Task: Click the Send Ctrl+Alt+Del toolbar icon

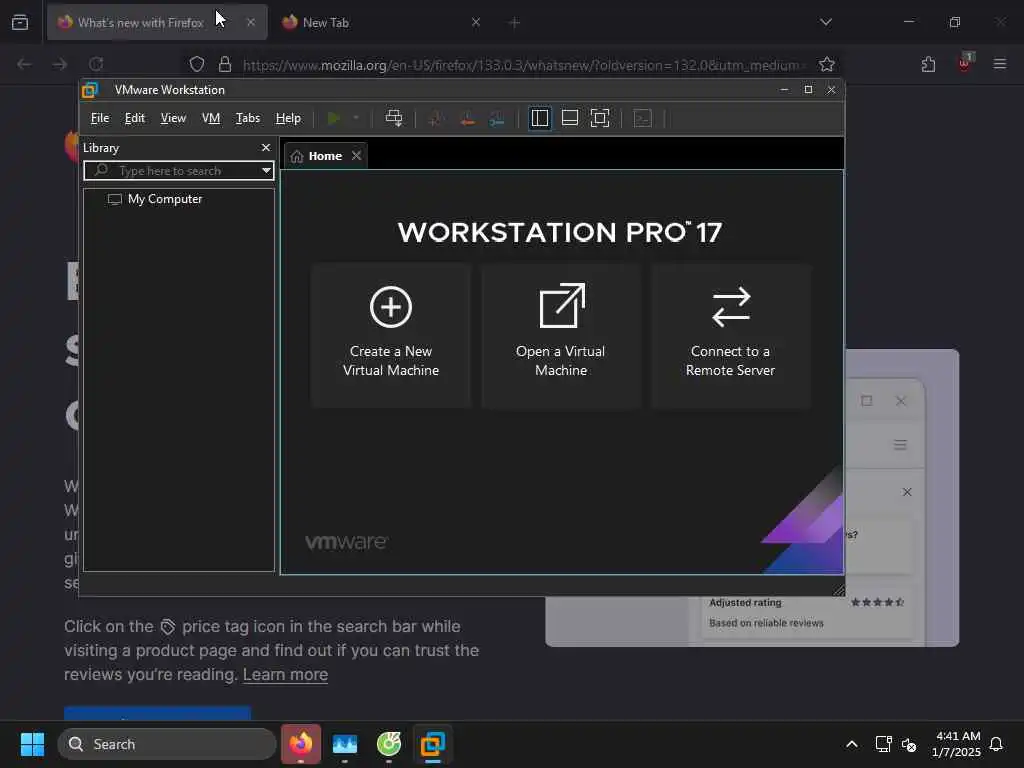Action: pos(394,118)
